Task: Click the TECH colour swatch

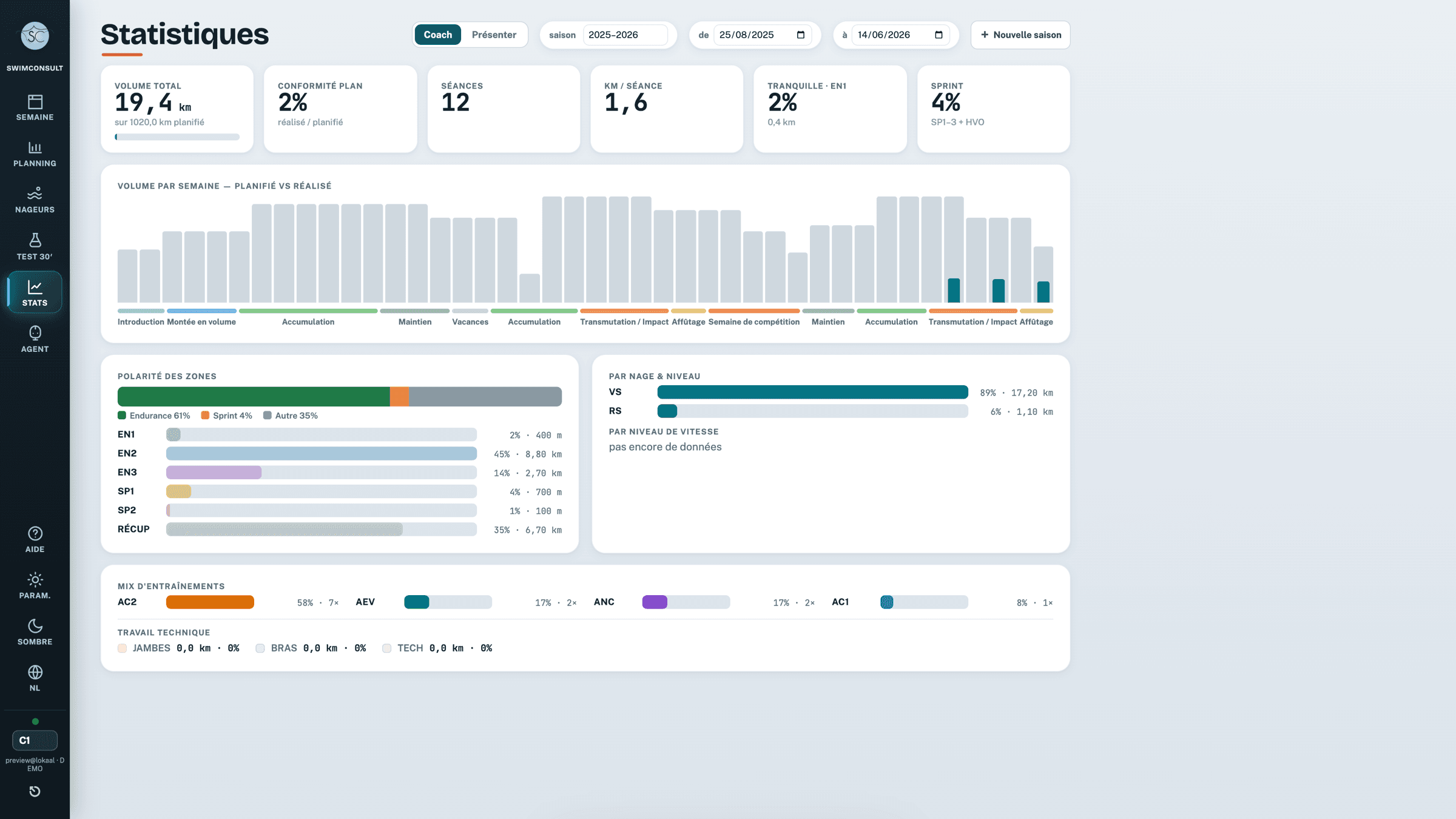Action: [386, 649]
